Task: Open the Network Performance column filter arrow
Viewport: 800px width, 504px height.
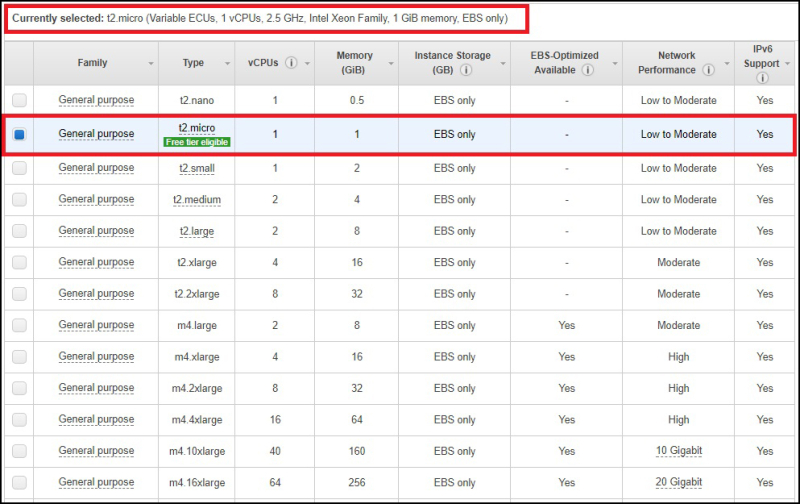Action: click(727, 64)
